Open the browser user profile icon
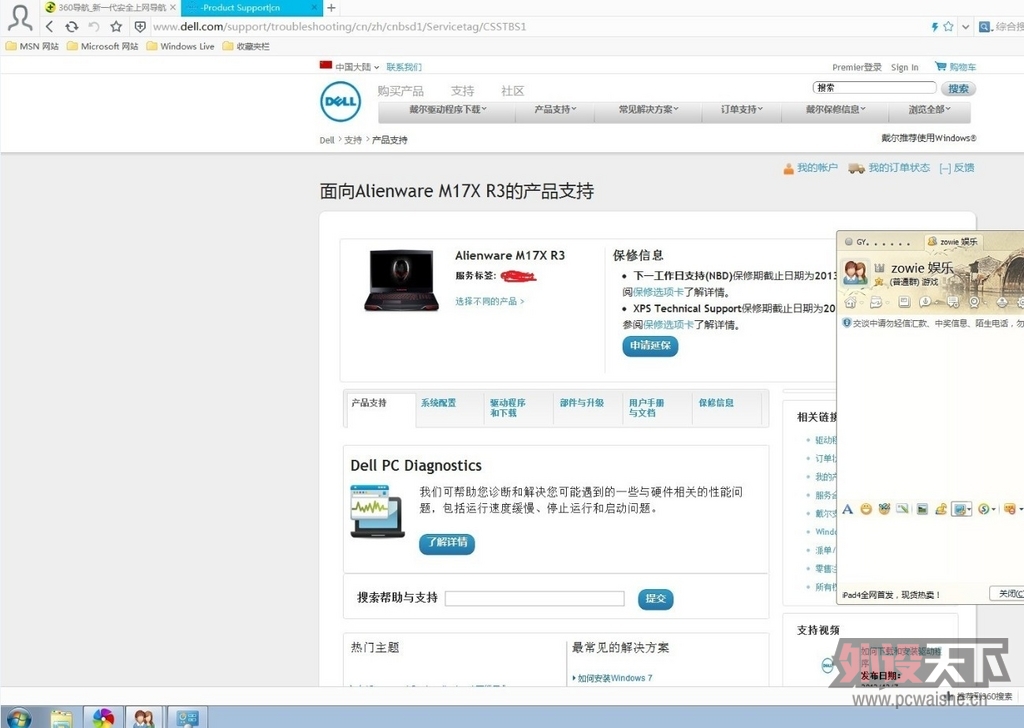Screen dimensions: 1024x728 point(20,18)
